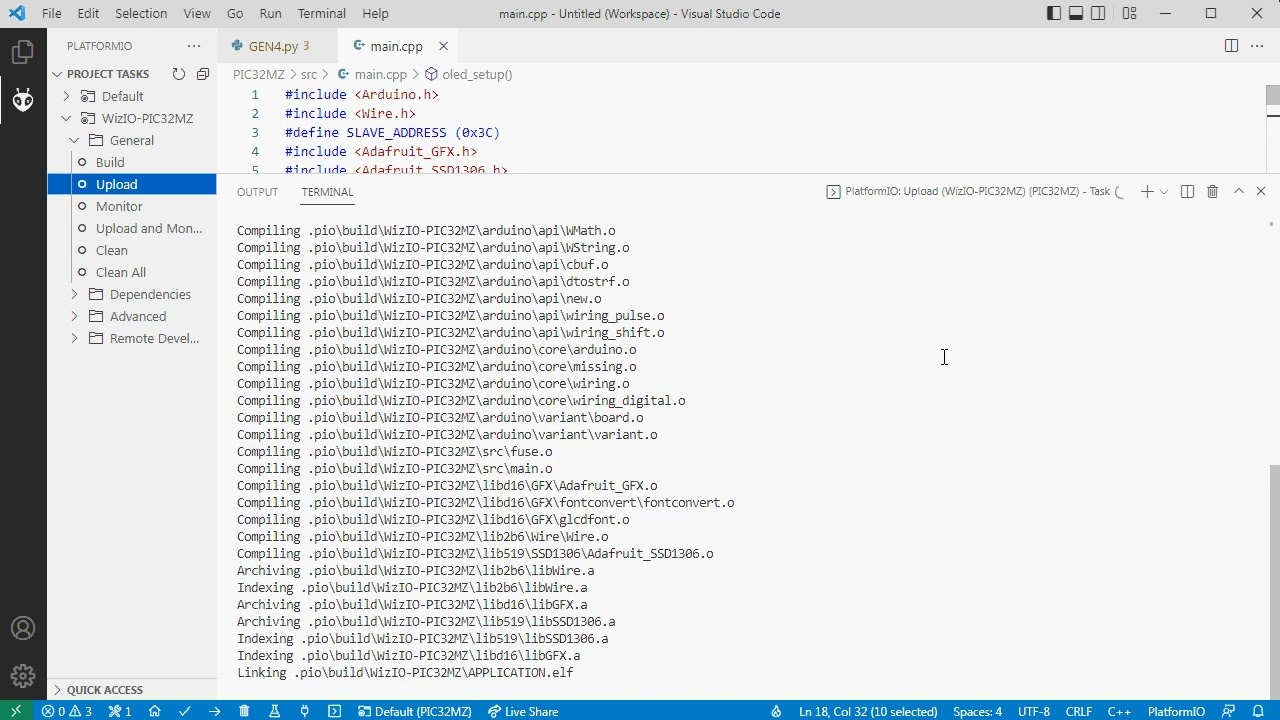
Task: Open the Explorer view in activity bar
Action: click(23, 52)
